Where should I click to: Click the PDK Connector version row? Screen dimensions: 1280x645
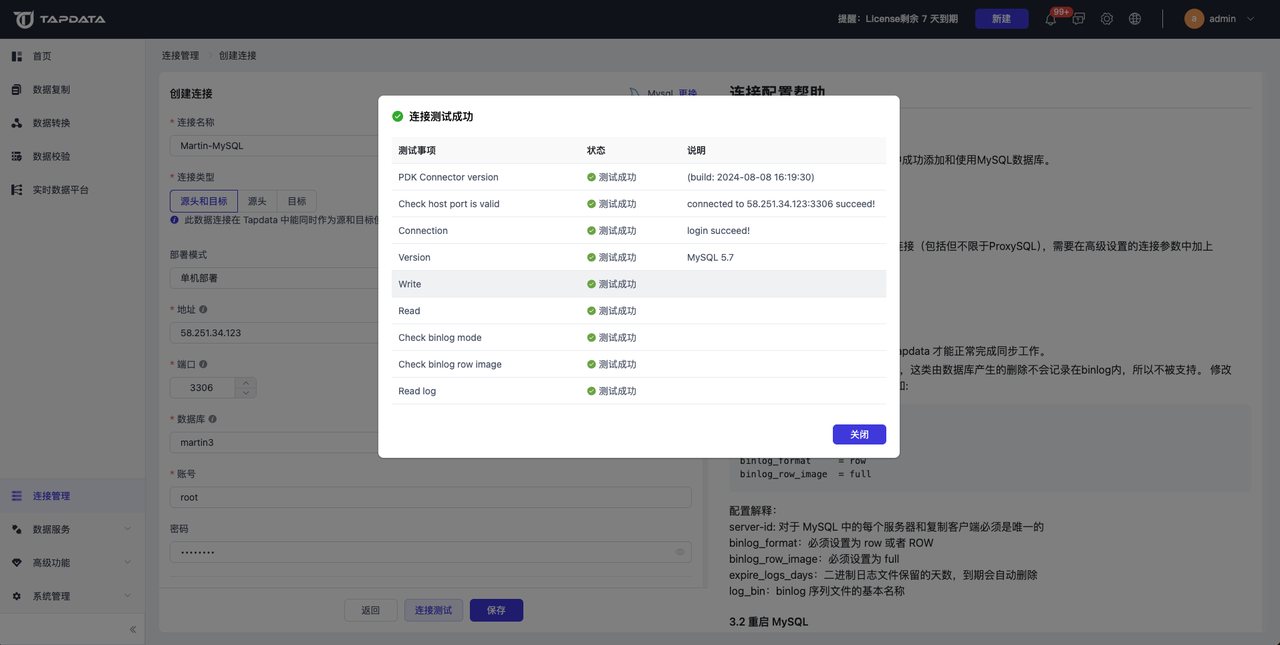[x=638, y=177]
